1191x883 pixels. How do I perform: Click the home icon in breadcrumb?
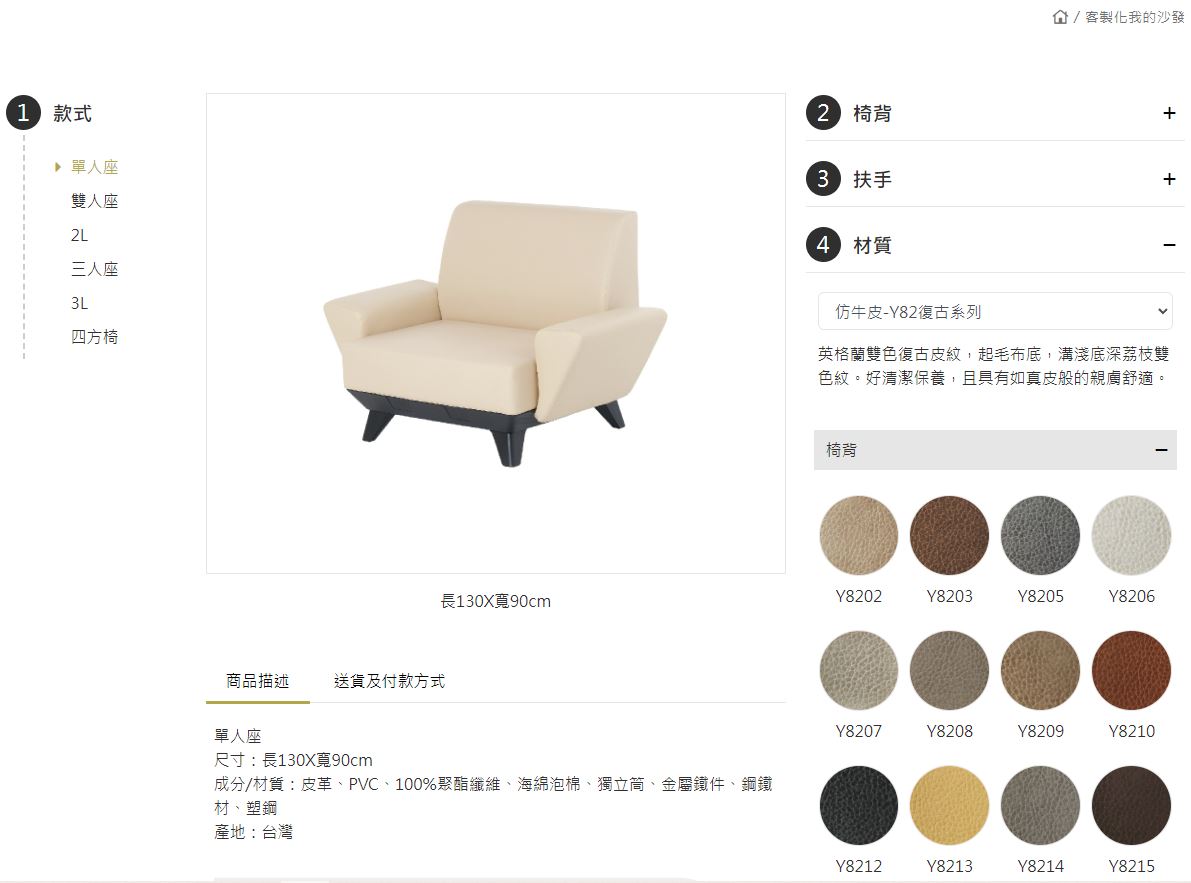coord(1060,17)
